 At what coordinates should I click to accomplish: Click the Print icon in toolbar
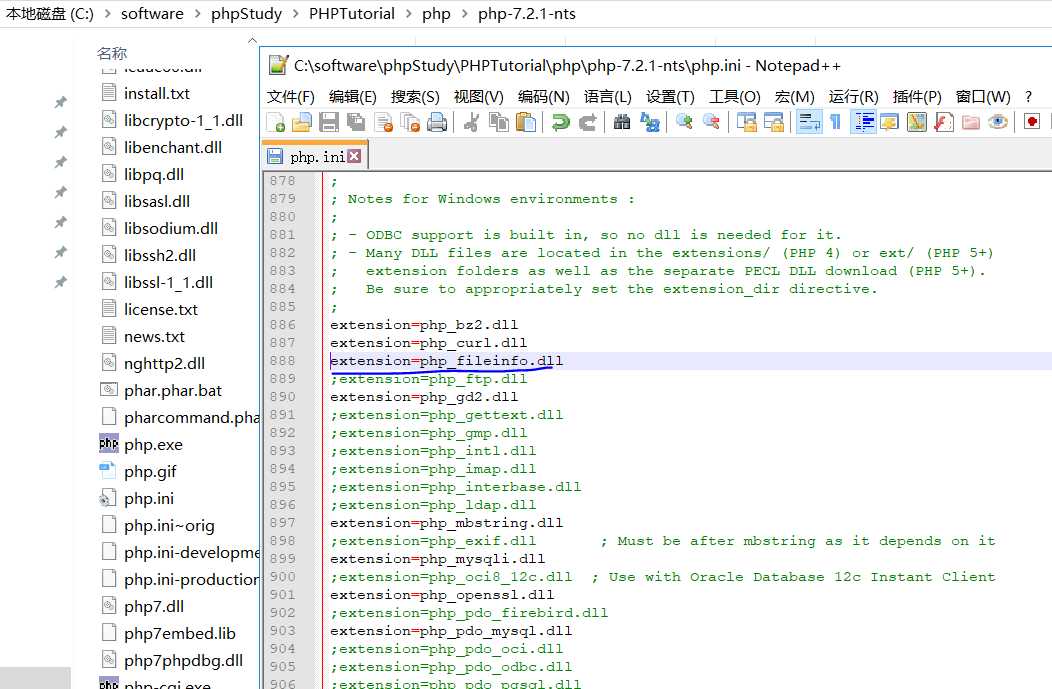click(437, 122)
